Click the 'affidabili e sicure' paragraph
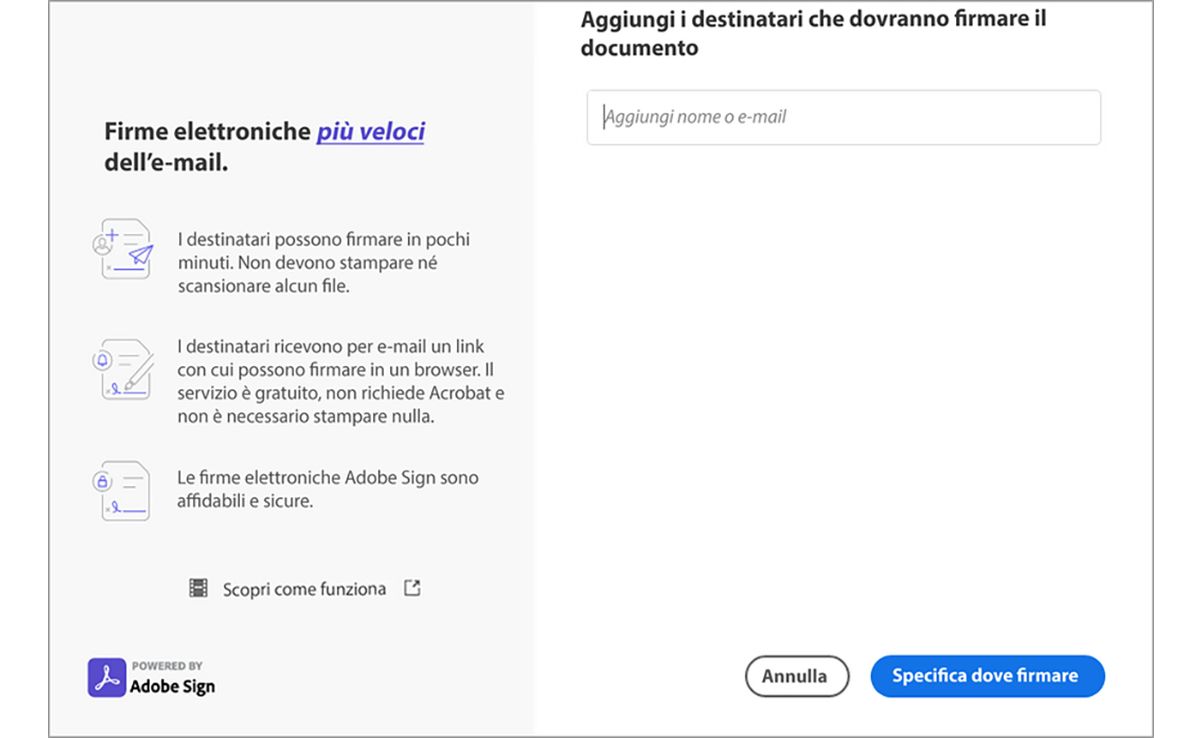Viewport: 1203px width, 738px height. coord(327,489)
